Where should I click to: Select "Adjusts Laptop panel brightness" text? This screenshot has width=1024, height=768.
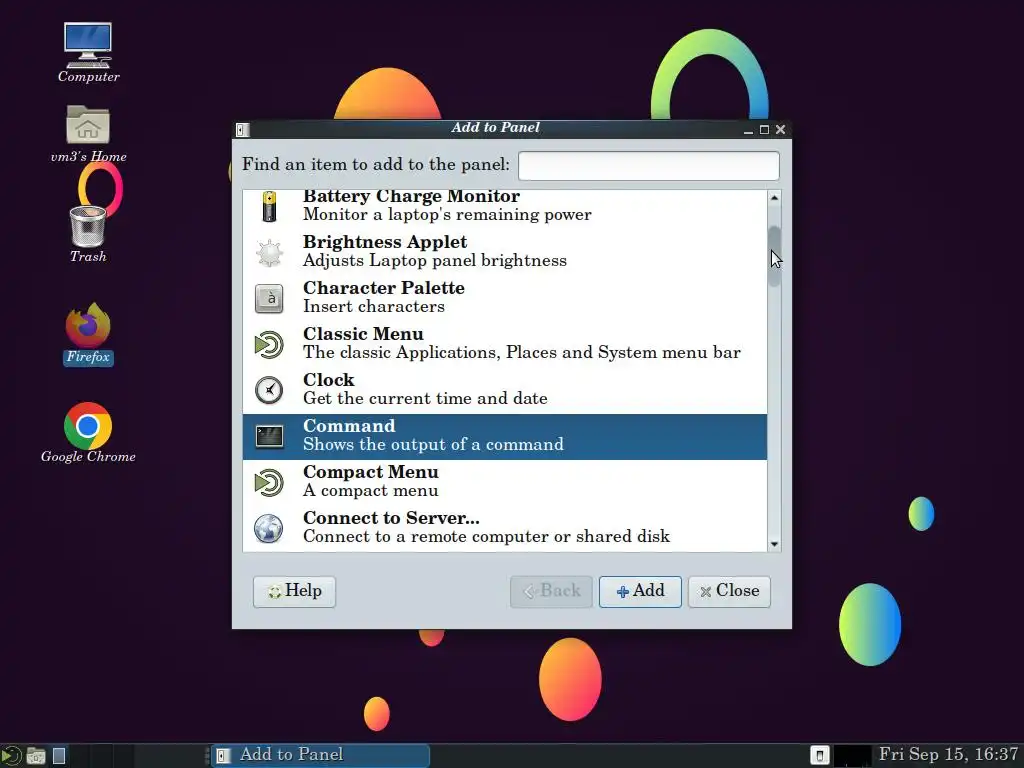435,261
